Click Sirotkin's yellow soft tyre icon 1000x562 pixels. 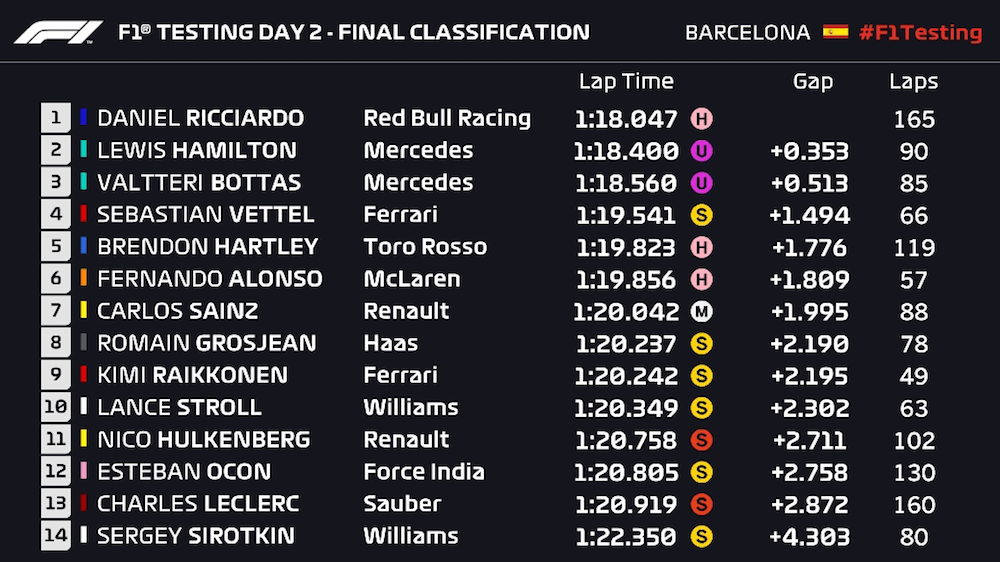pos(701,537)
